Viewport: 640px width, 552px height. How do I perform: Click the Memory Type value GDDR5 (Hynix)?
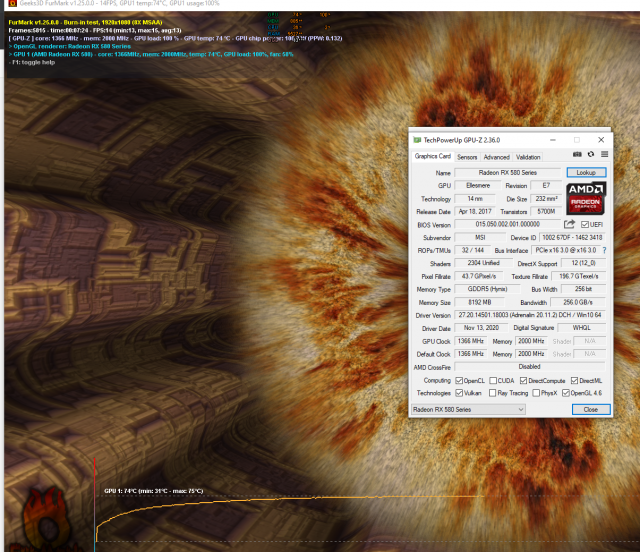(x=487, y=289)
